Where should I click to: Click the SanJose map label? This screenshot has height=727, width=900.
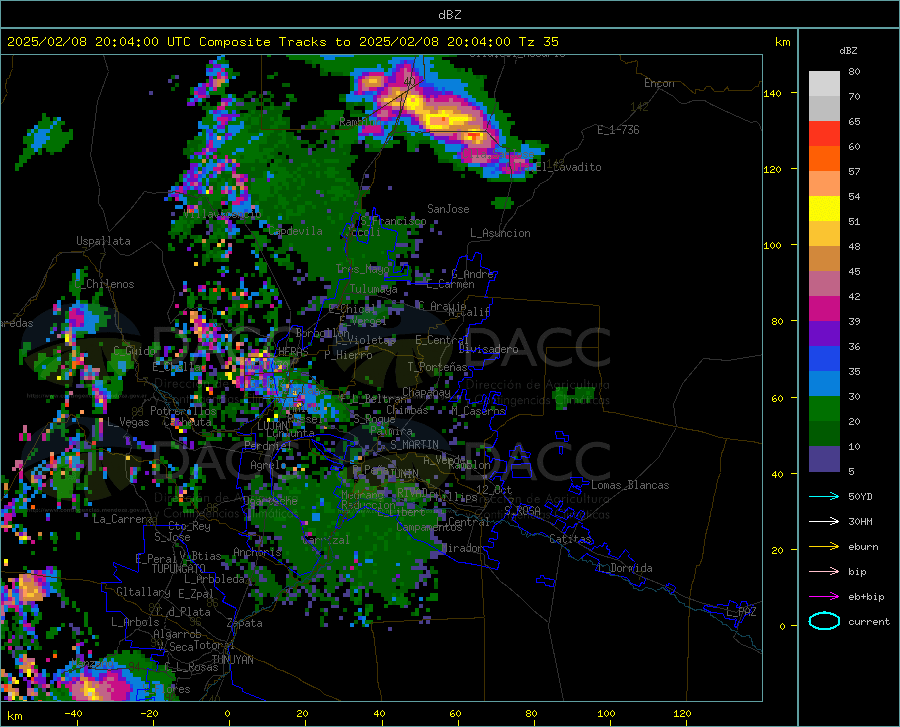point(448,209)
